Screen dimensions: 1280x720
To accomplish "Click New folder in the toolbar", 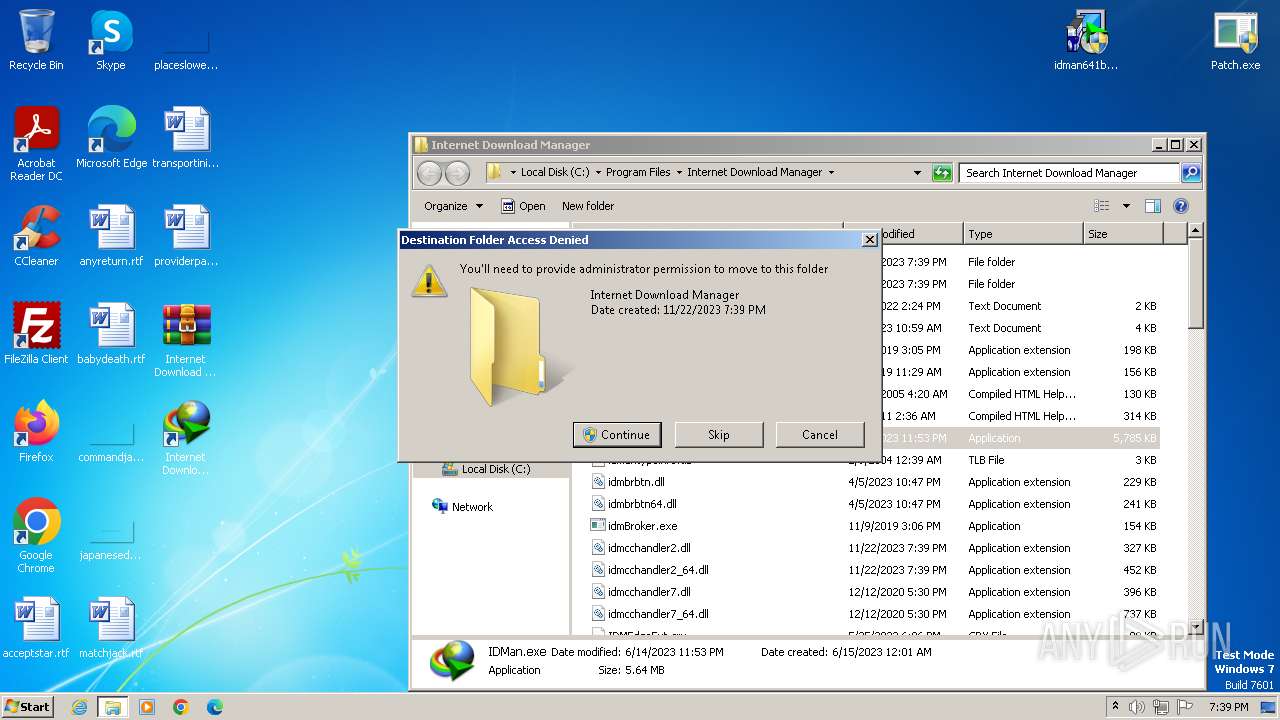I will (588, 206).
